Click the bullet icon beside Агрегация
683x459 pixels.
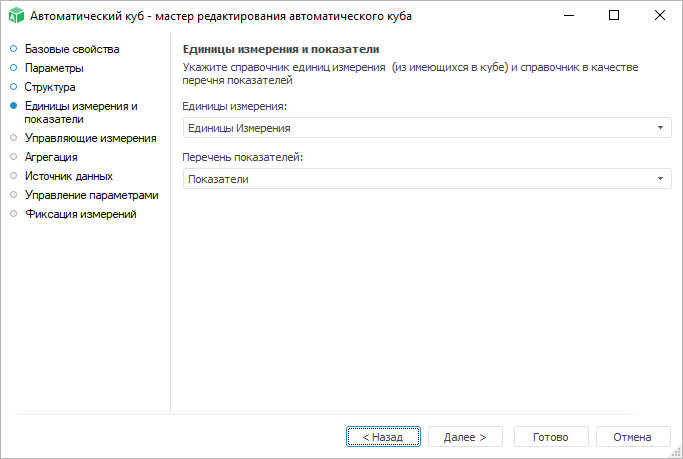[x=14, y=157]
